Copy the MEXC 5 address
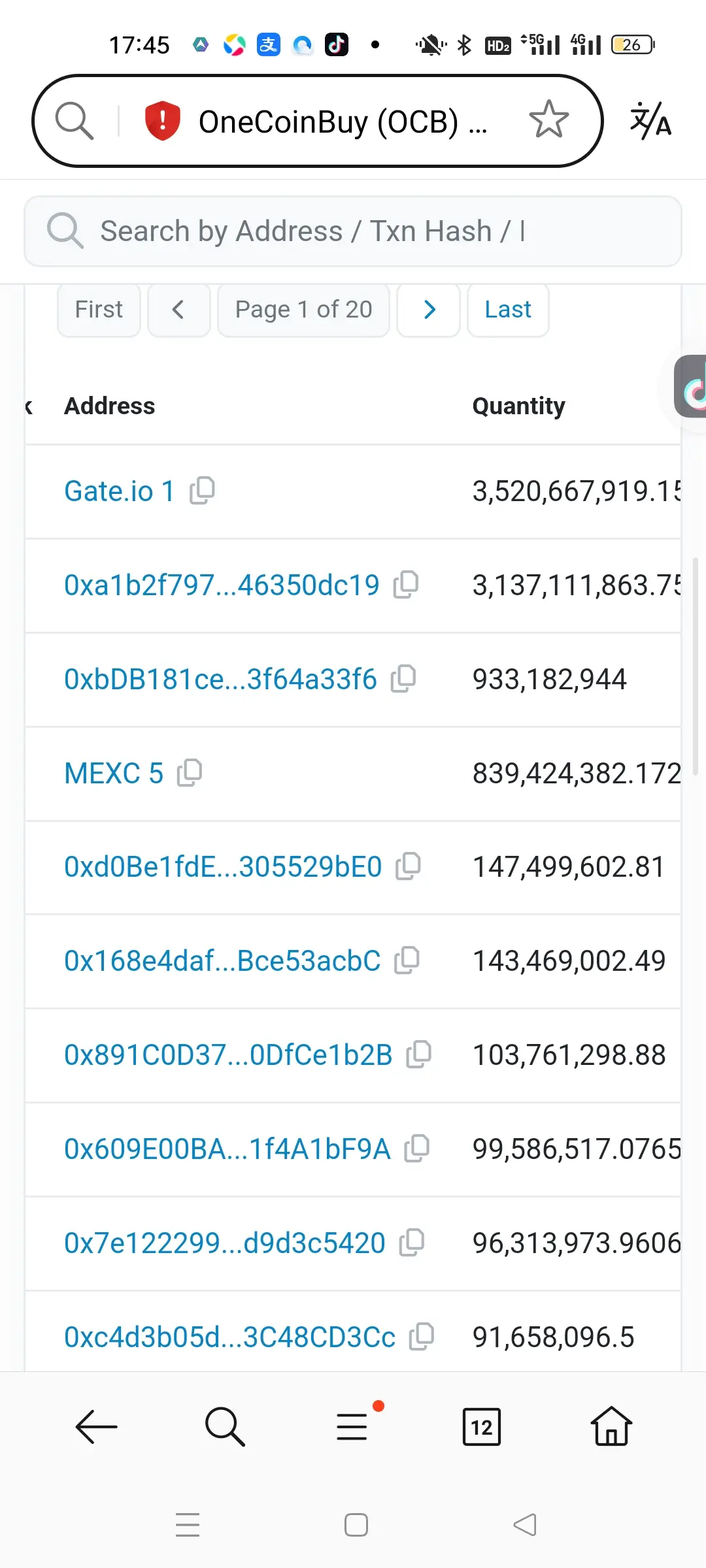Viewport: 706px width, 1568px height. [x=190, y=773]
